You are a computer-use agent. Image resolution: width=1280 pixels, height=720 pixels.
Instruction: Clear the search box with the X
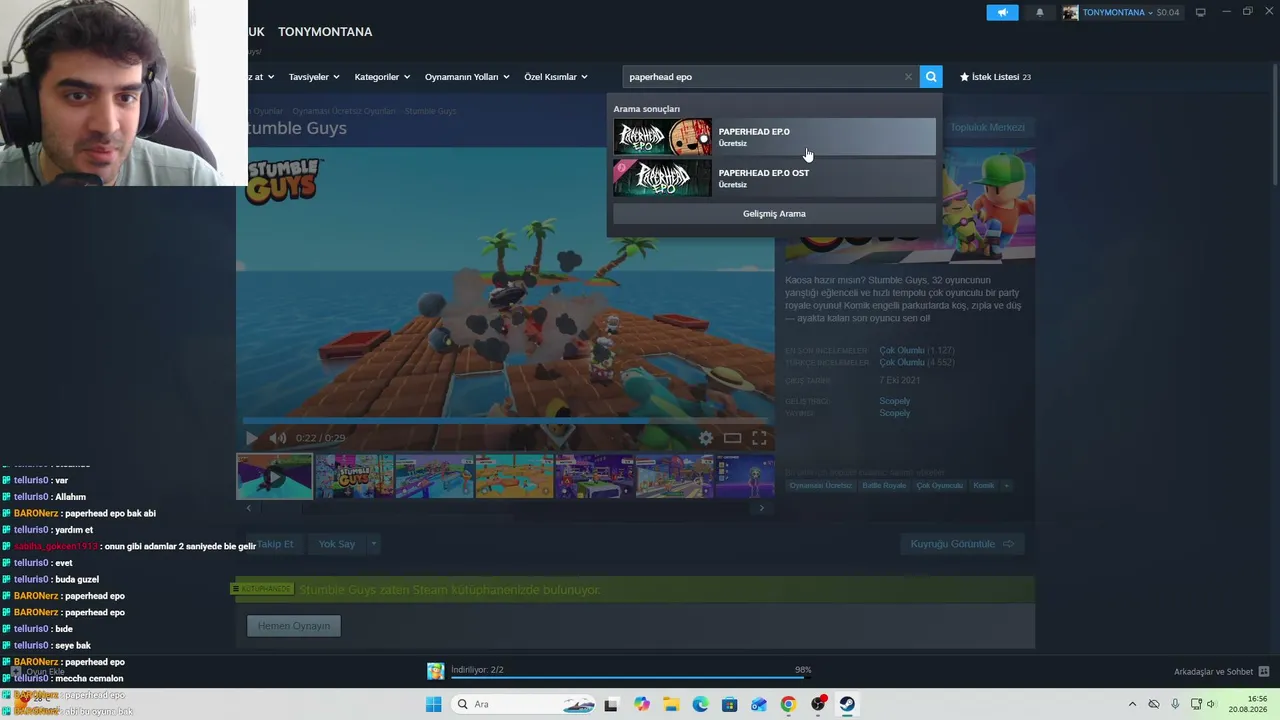[x=908, y=77]
